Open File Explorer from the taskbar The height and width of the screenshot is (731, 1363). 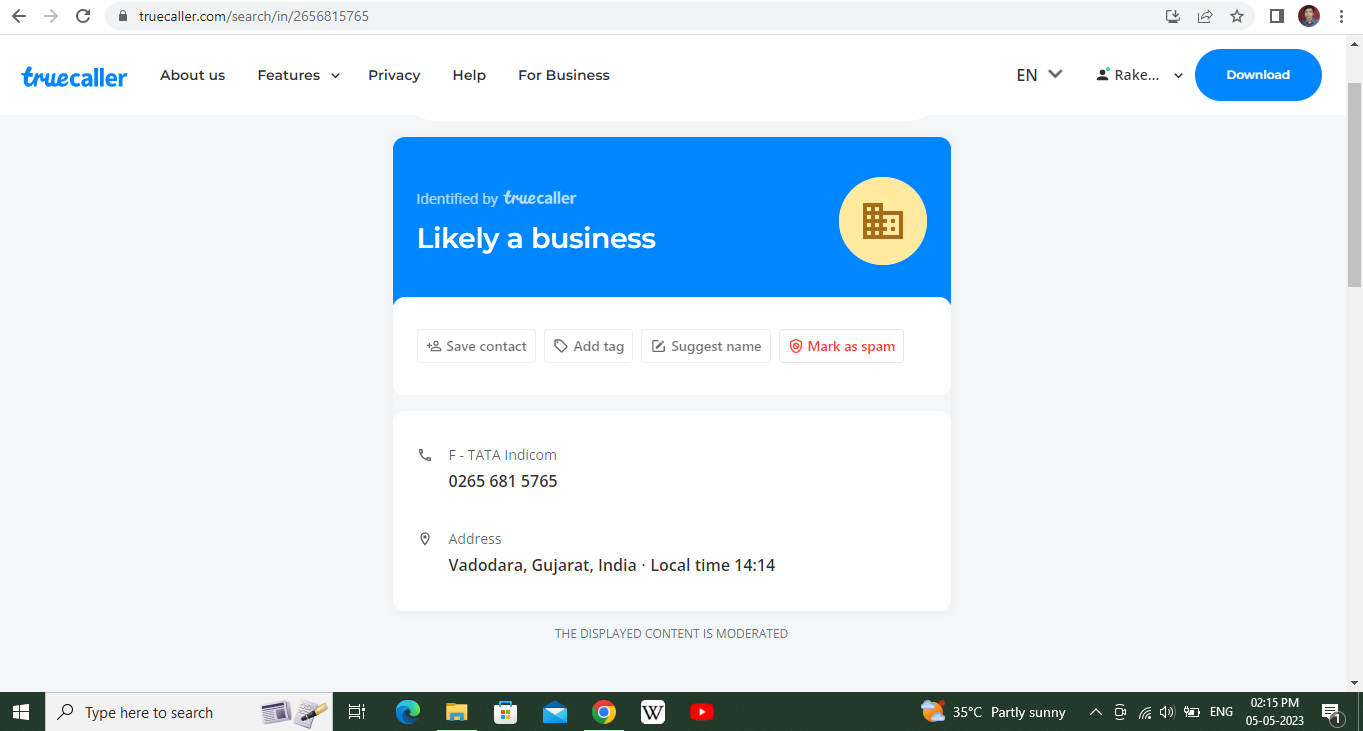point(456,712)
